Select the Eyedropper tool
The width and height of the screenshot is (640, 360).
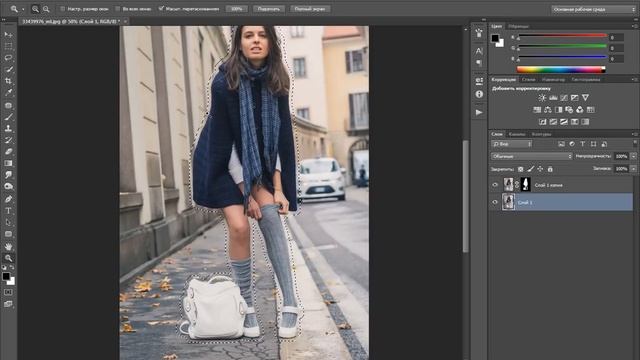coord(8,93)
